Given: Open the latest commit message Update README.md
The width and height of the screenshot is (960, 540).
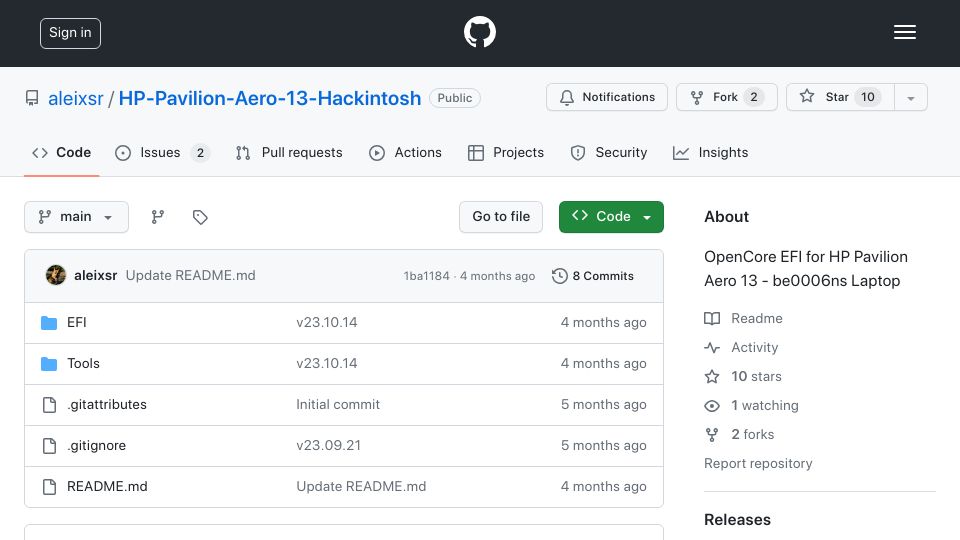Looking at the screenshot, I should click(190, 276).
